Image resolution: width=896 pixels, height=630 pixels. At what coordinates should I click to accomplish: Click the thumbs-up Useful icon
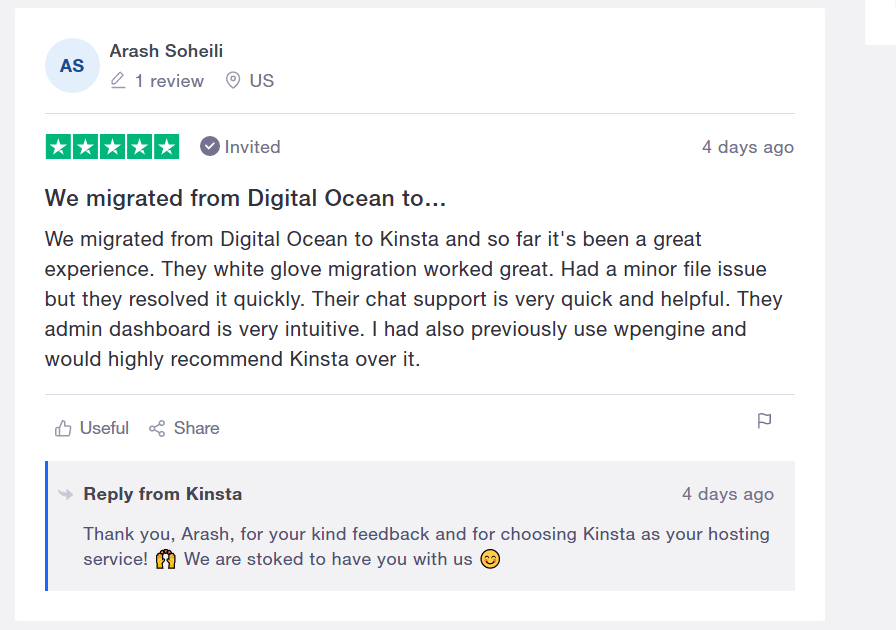point(63,428)
